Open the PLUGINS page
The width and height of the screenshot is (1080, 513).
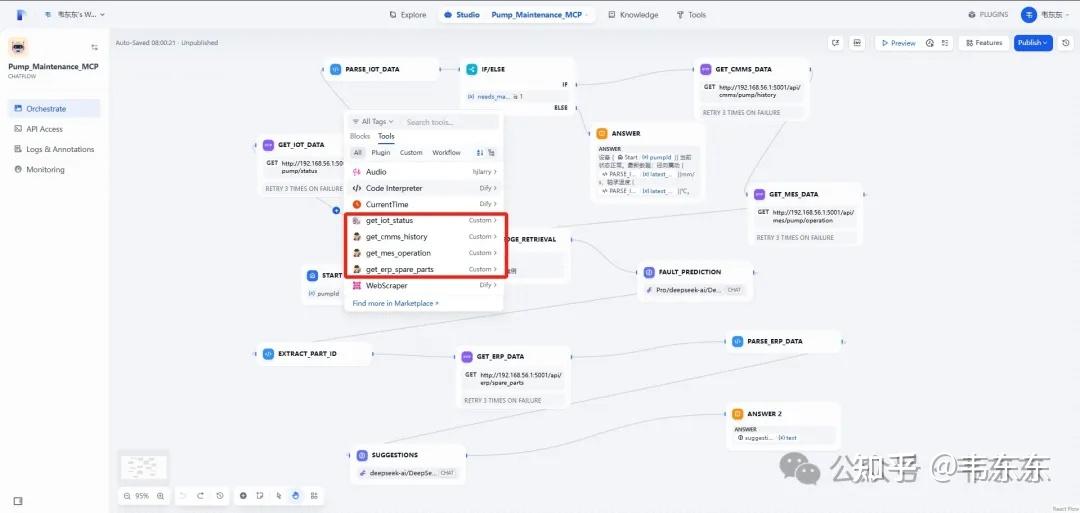(988, 14)
